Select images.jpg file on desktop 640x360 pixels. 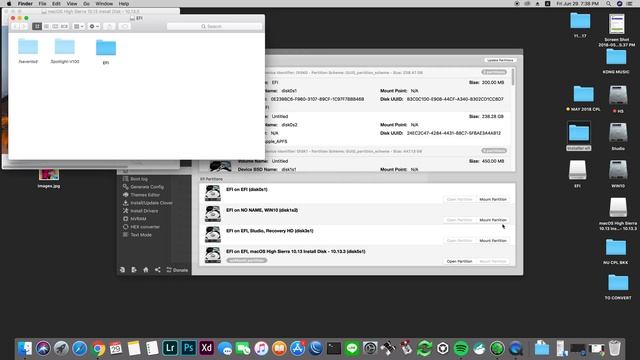pos(49,179)
